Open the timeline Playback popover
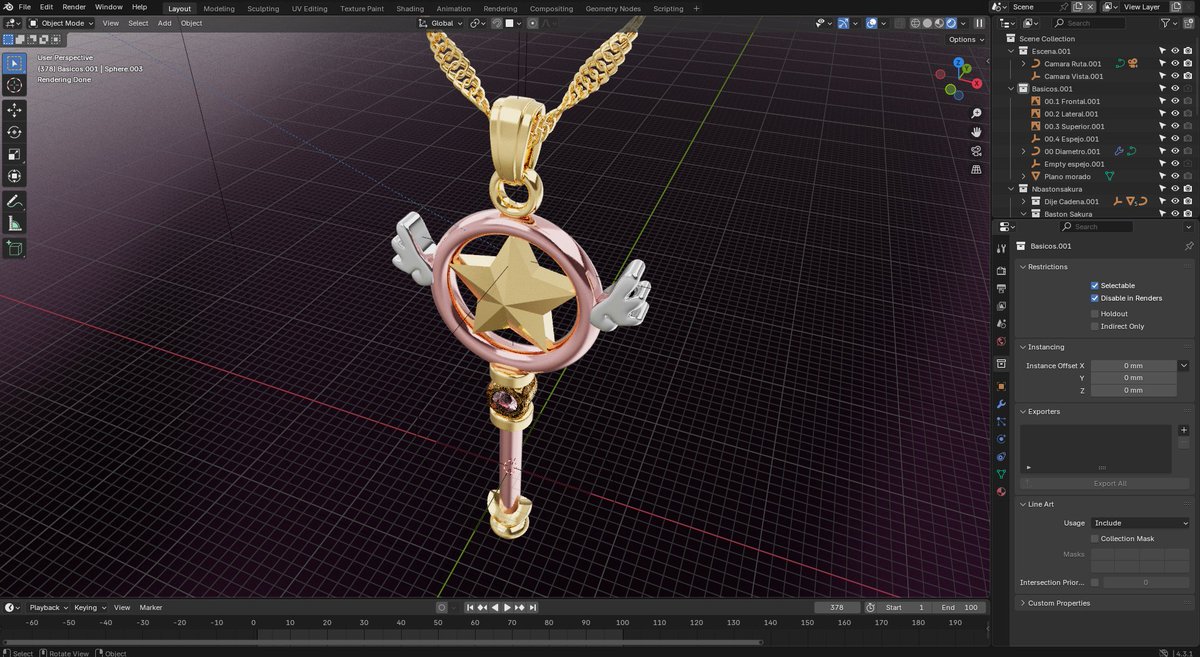The height and width of the screenshot is (657, 1200). [x=47, y=607]
